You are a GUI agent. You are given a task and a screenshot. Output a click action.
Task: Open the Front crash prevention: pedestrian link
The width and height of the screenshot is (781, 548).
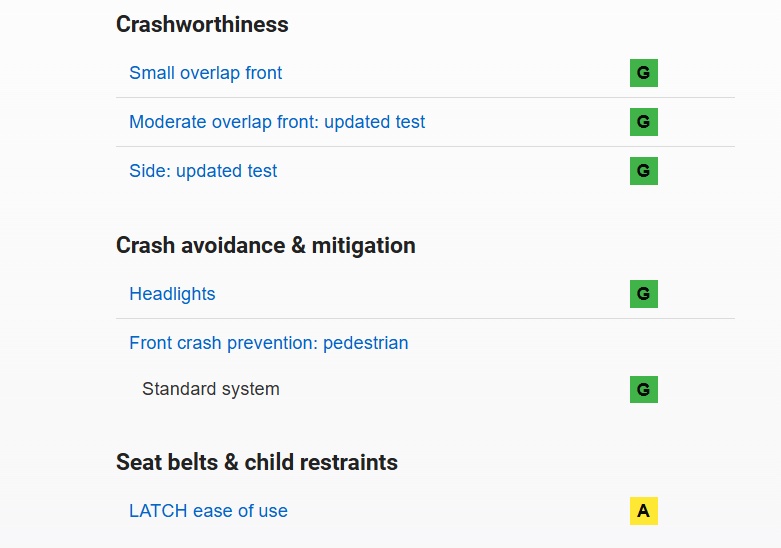pyautogui.click(x=268, y=343)
